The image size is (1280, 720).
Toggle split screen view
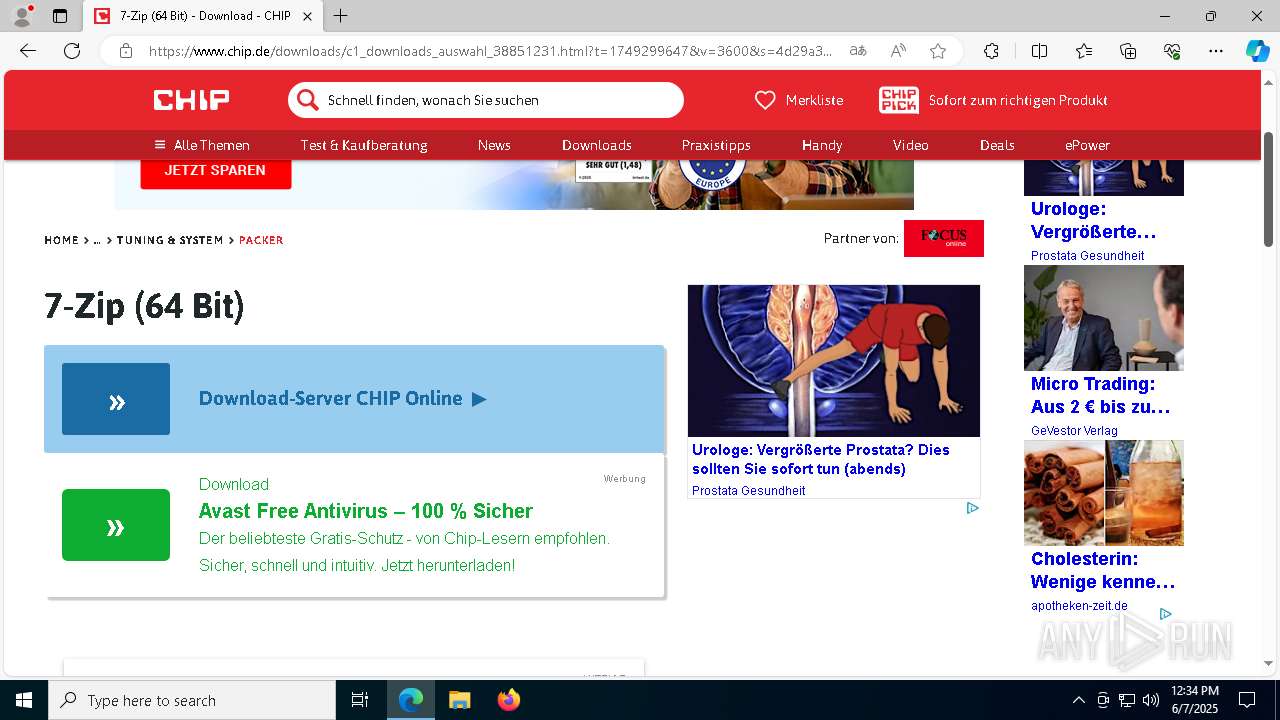pos(1039,51)
